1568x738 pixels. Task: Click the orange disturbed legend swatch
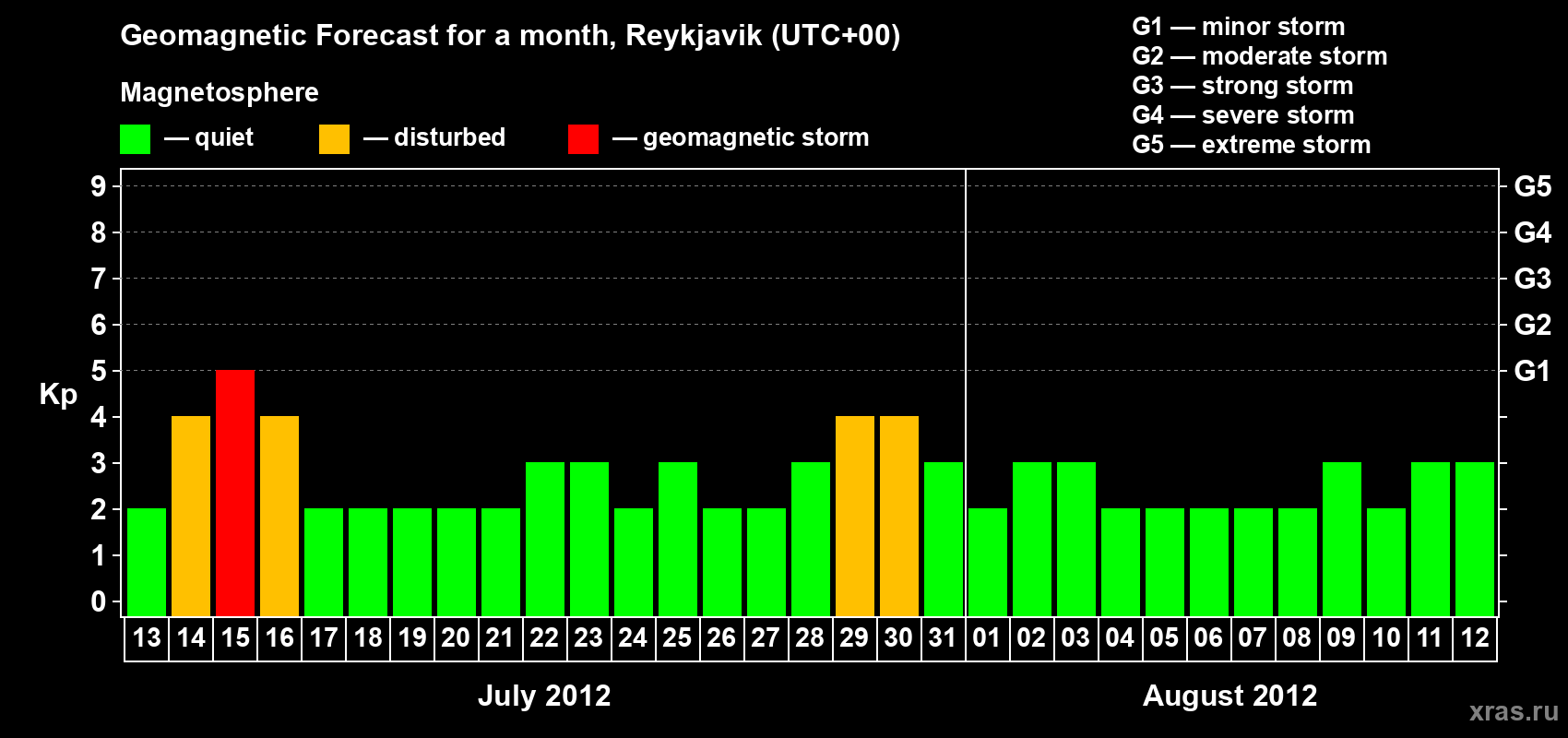334,139
